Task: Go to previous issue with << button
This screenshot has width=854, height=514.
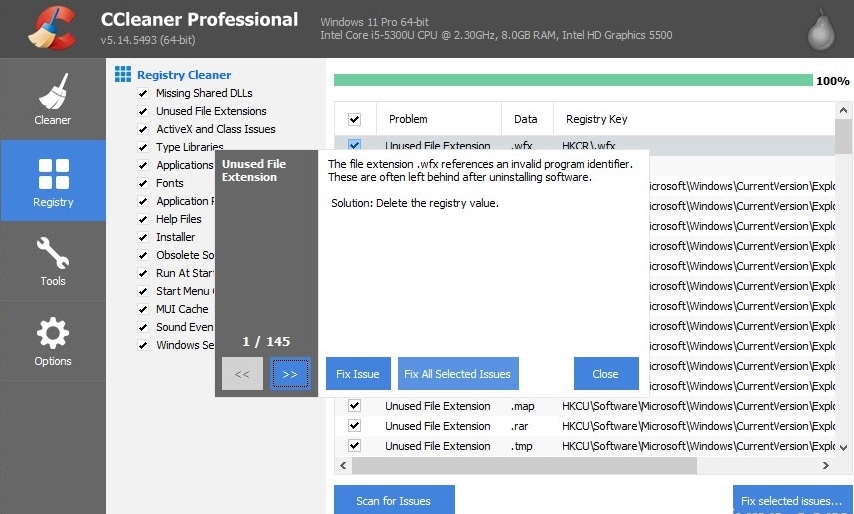Action: (x=242, y=374)
